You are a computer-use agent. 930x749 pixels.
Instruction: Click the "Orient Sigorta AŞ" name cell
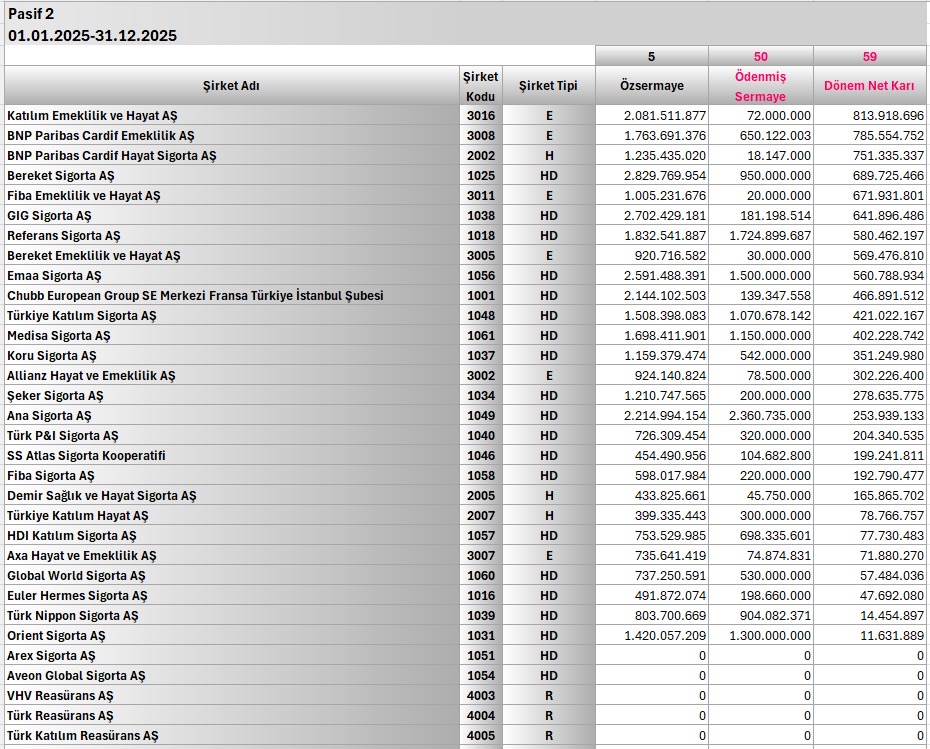click(56, 636)
